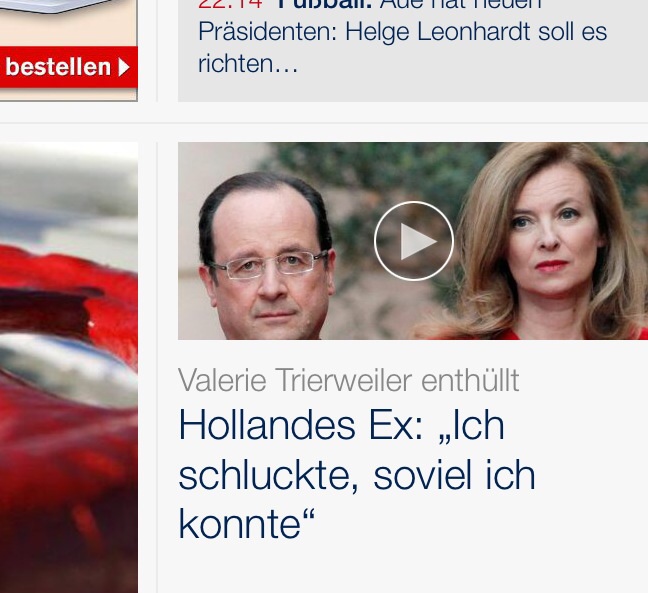Click the red bestellen button
Viewport: 648px width, 593px height.
[x=69, y=67]
